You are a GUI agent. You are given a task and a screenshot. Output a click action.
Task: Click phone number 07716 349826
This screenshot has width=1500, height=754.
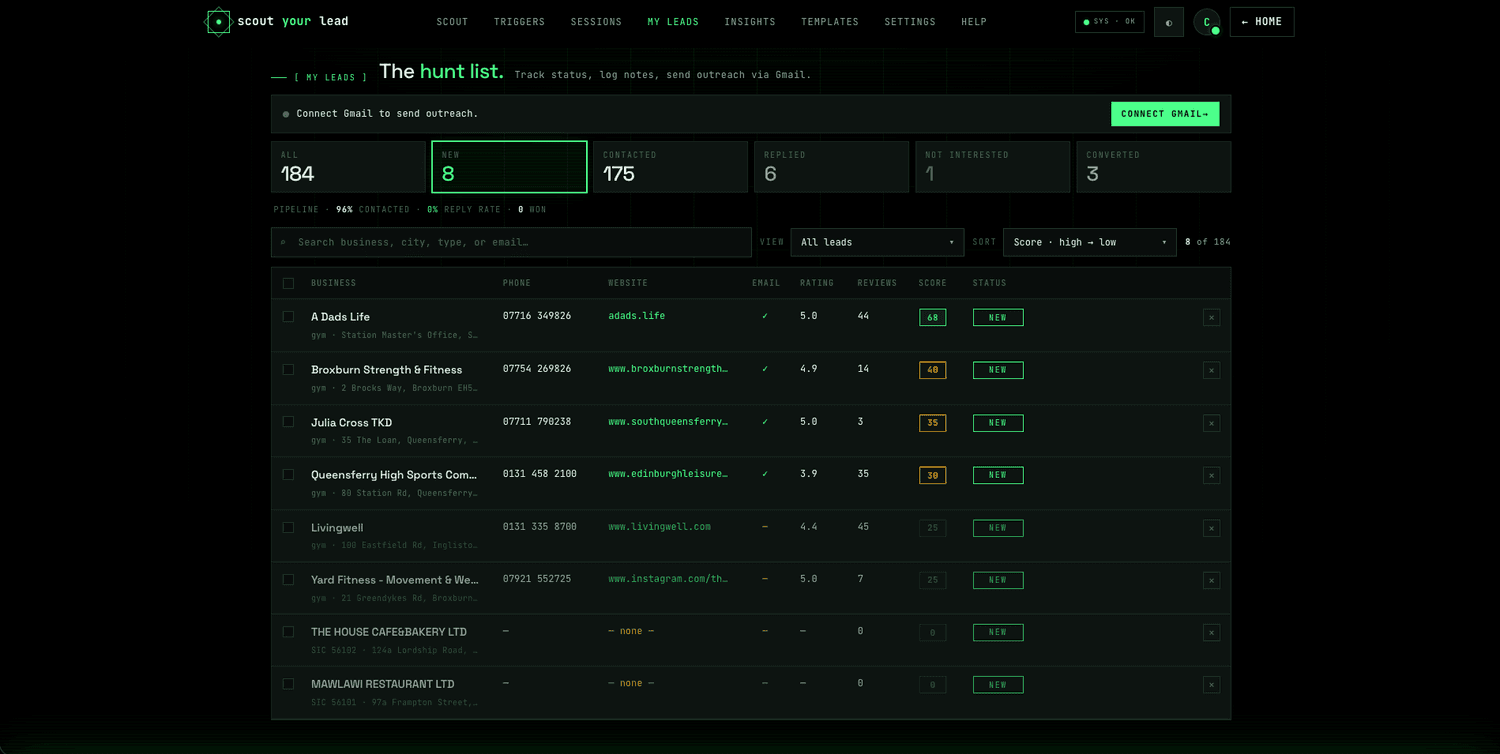pyautogui.click(x=537, y=316)
